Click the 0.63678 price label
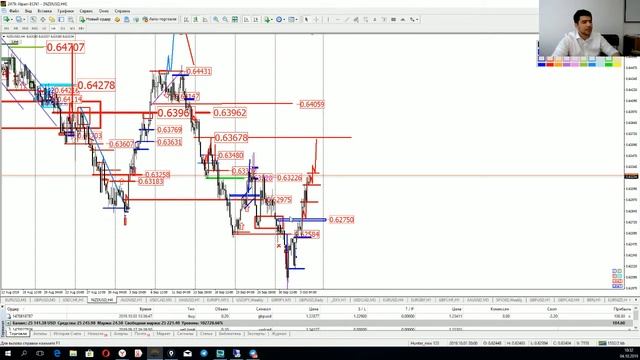 click(231, 138)
